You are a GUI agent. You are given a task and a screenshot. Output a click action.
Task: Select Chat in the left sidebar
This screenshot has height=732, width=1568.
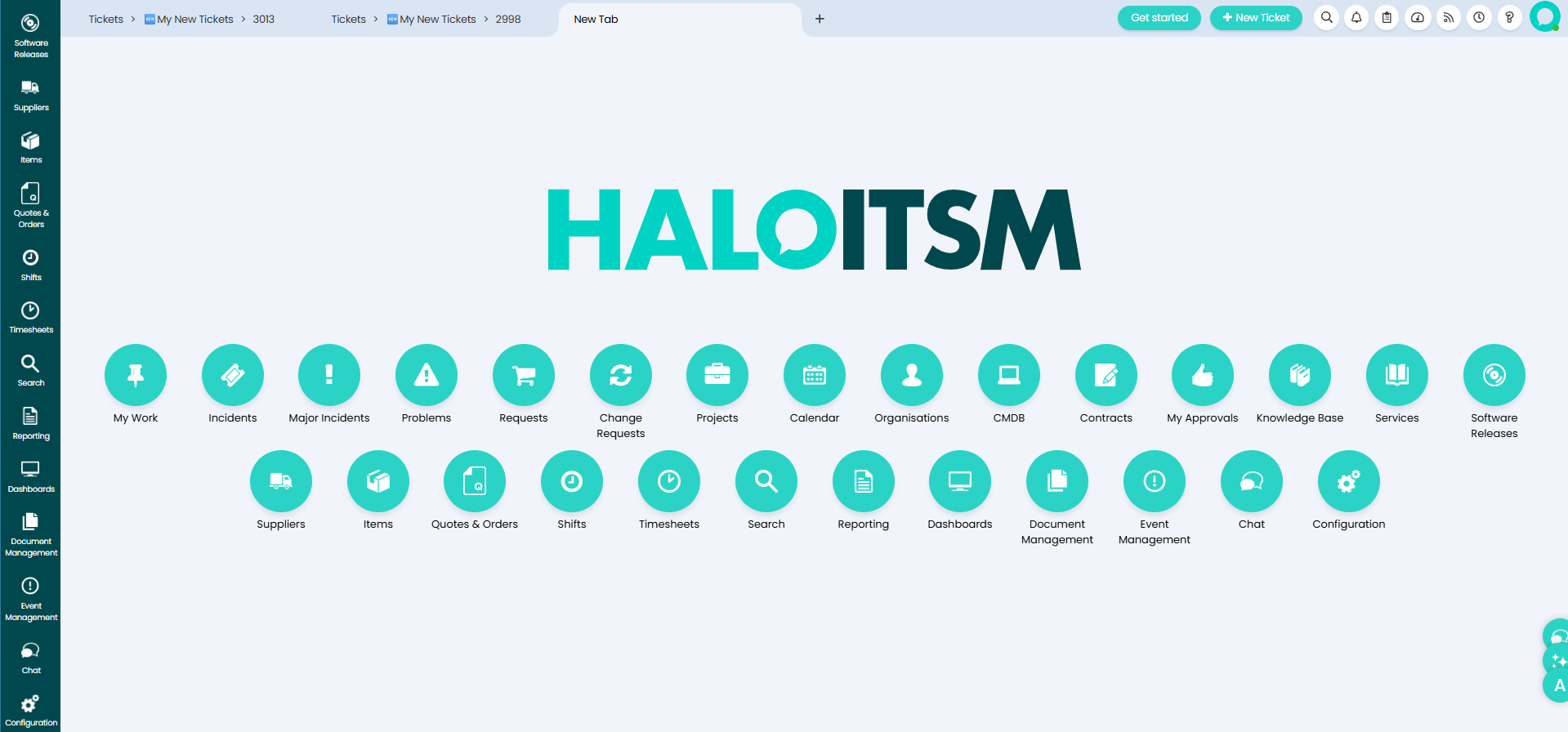coord(30,658)
